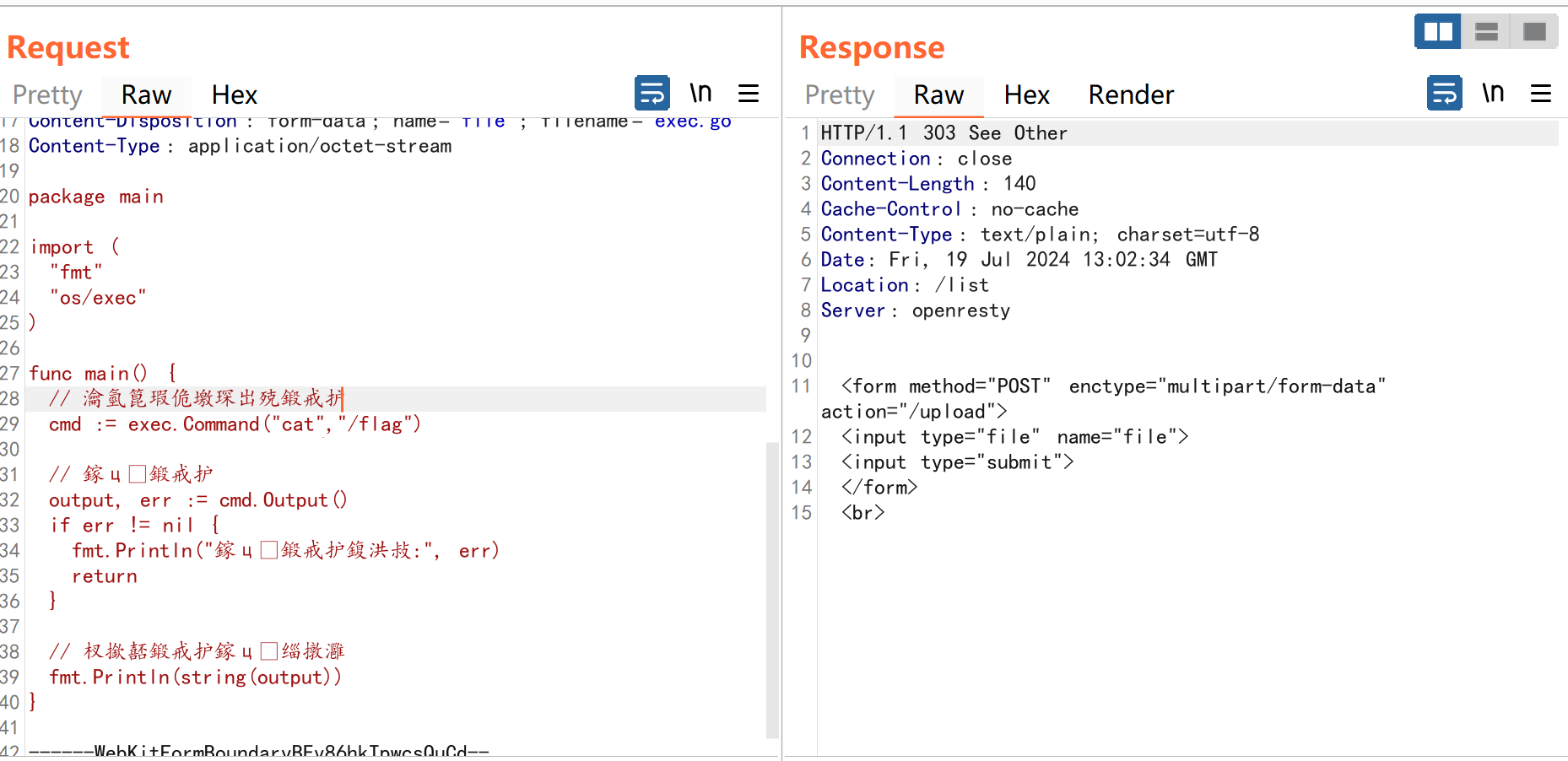Image resolution: width=1568 pixels, height=761 pixels.
Task: Click 'if err != nil {' line
Action: pyautogui.click(x=135, y=526)
